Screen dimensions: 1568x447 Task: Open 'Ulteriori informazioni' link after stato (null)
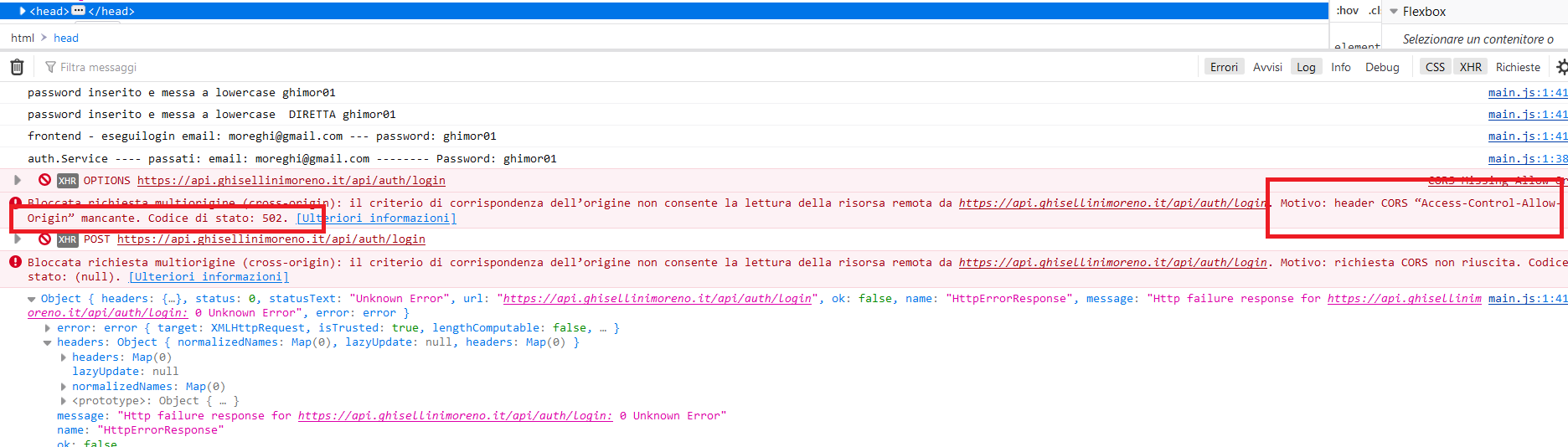coord(209,276)
